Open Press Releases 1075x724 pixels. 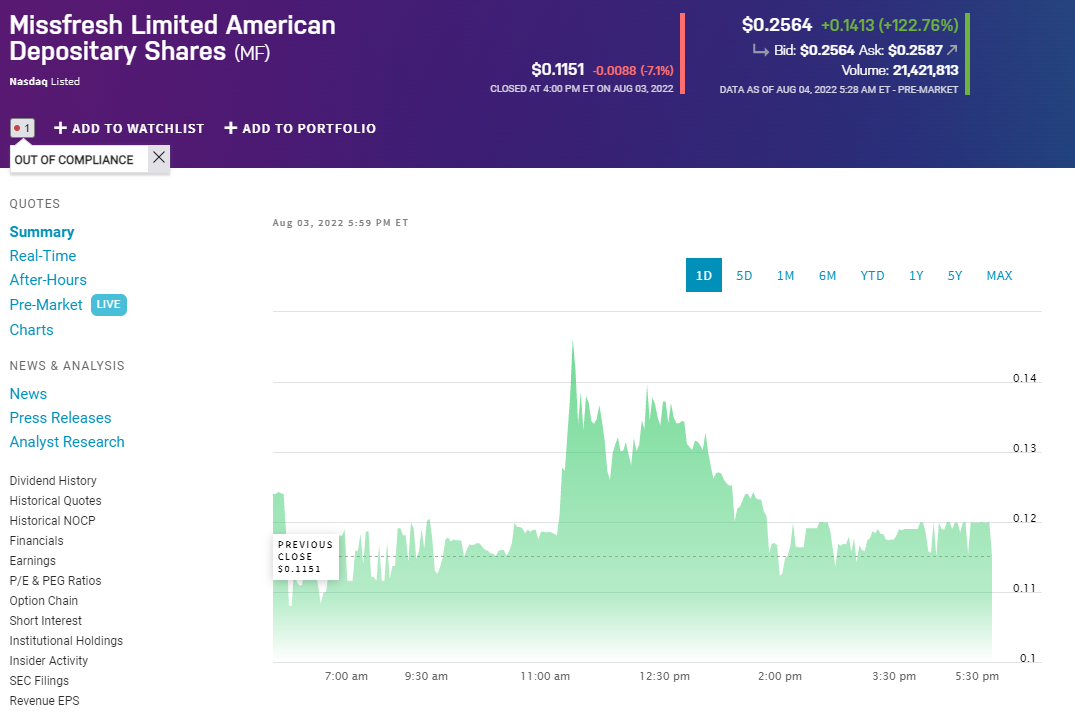tap(60, 417)
